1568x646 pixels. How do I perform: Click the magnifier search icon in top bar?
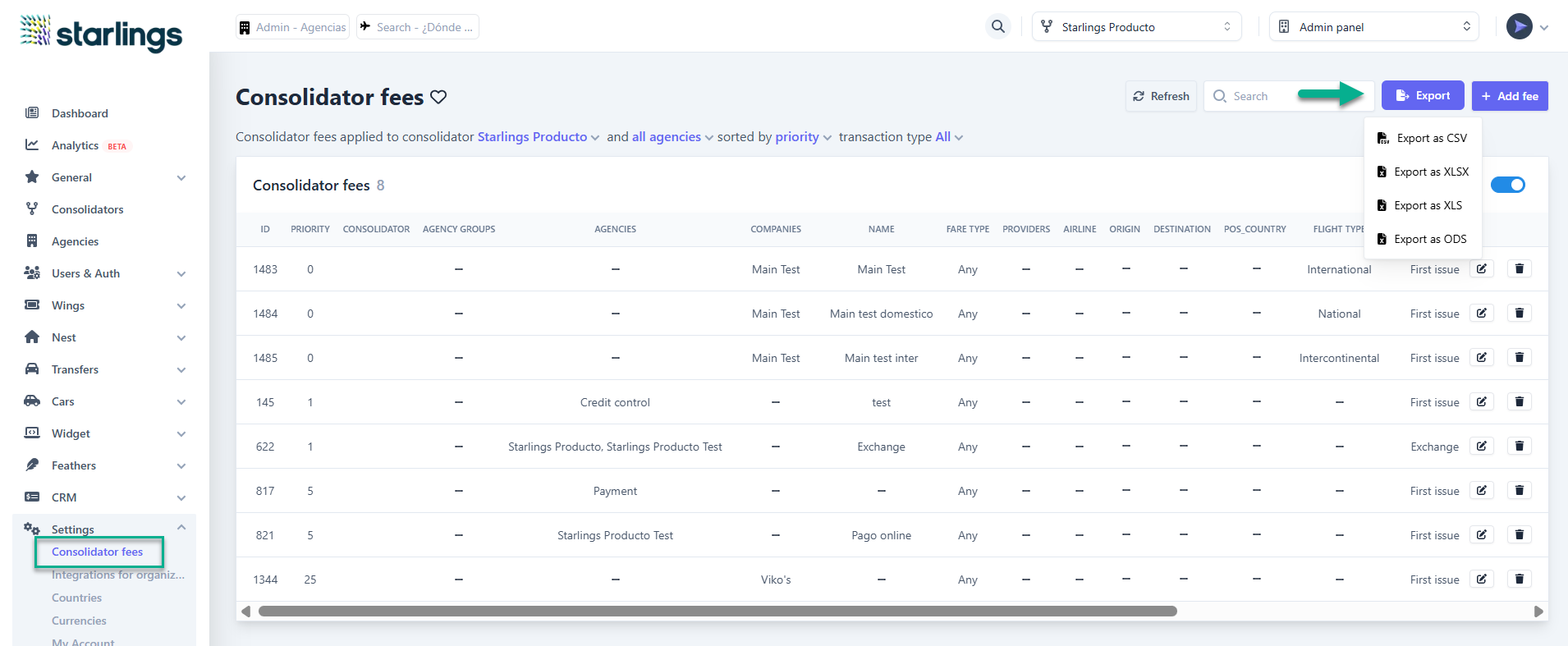click(997, 27)
